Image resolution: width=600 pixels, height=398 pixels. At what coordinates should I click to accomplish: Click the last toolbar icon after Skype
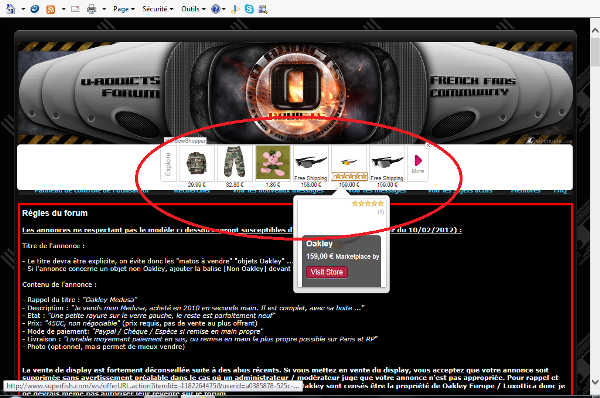click(263, 9)
